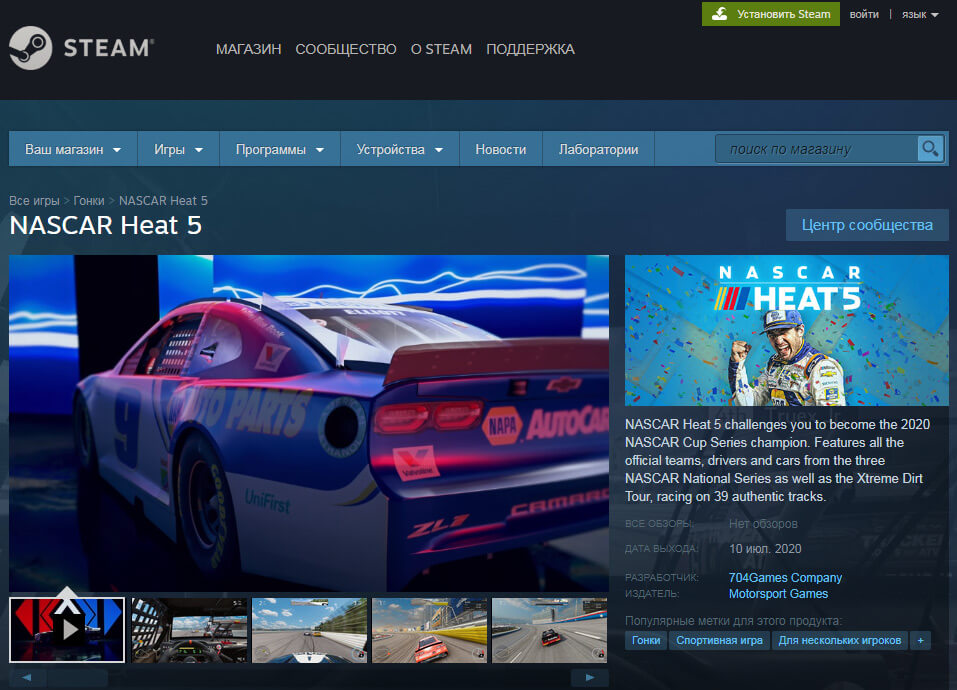Click the release date 10 июл. 2020

coord(765,548)
